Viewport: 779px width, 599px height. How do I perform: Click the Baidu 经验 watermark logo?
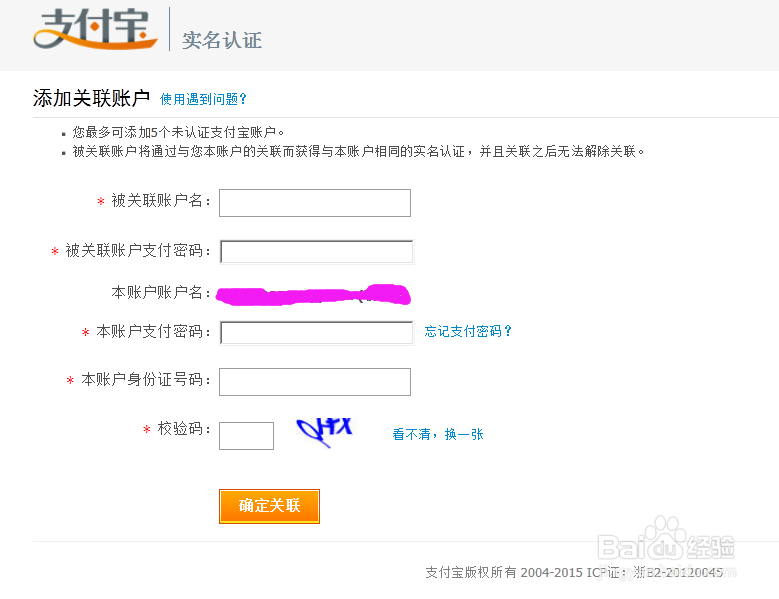666,547
